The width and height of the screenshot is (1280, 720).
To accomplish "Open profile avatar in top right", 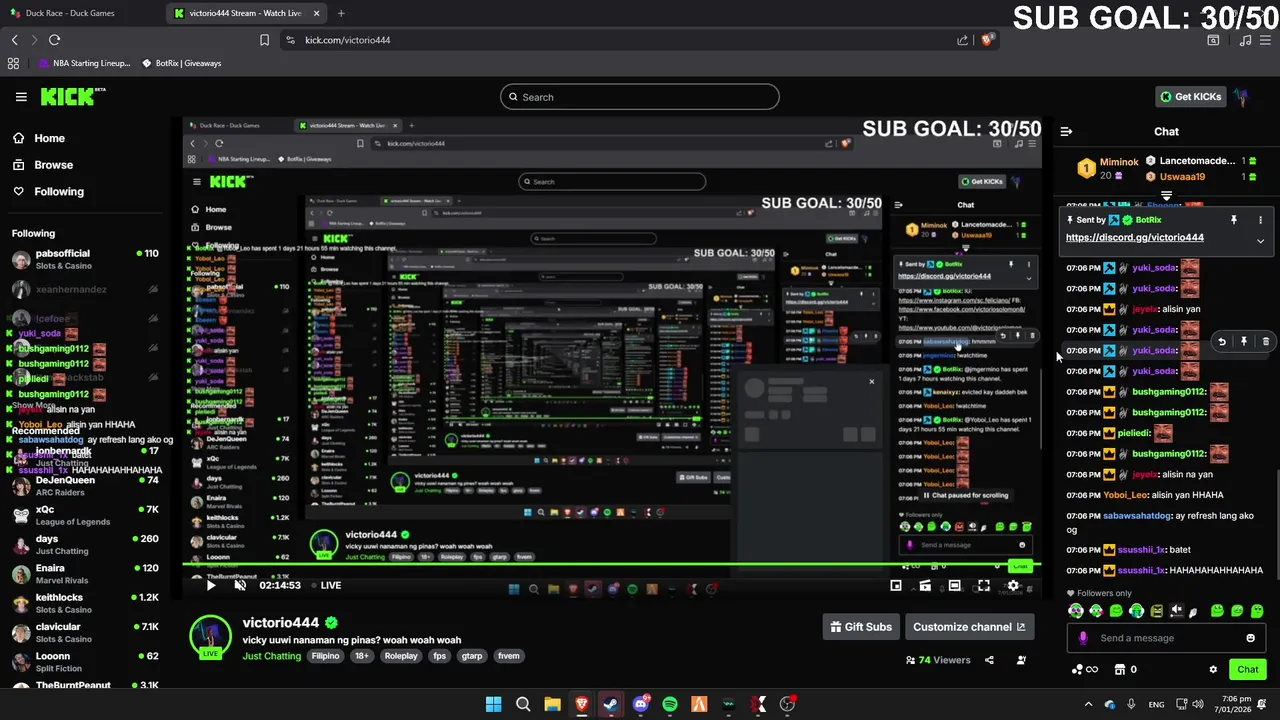I will [1241, 97].
